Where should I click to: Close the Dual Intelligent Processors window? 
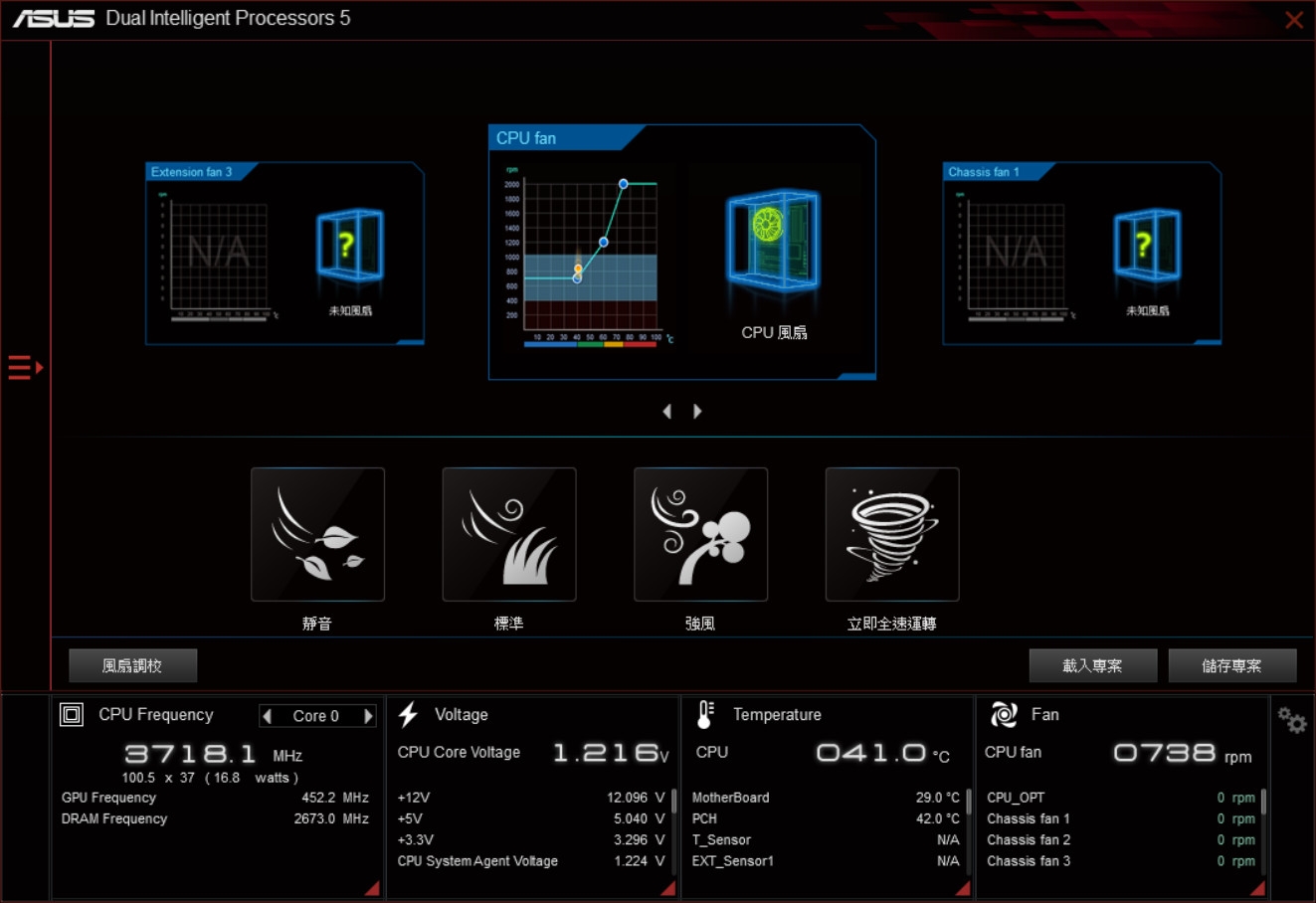(1294, 20)
